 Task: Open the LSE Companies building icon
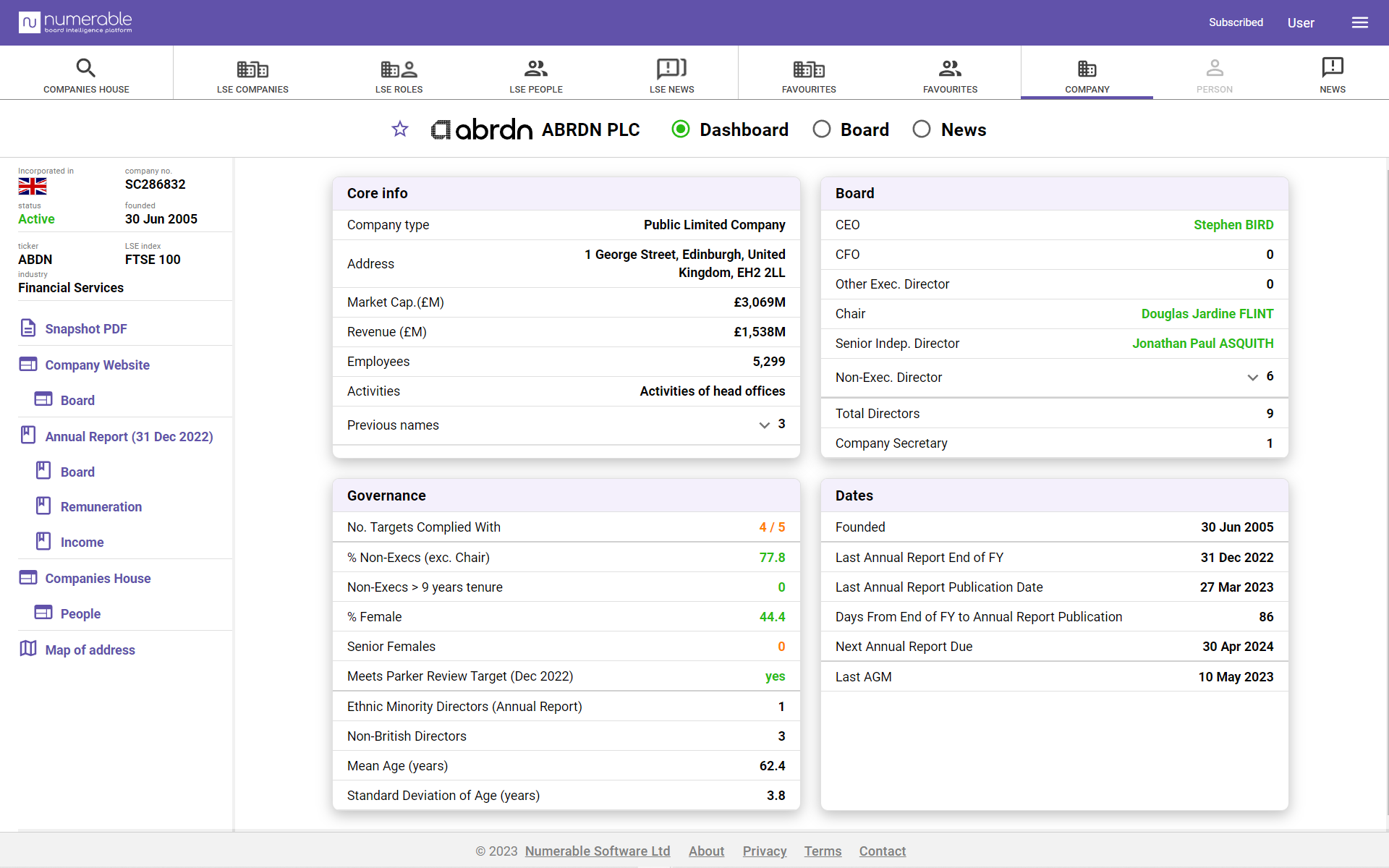tap(252, 69)
